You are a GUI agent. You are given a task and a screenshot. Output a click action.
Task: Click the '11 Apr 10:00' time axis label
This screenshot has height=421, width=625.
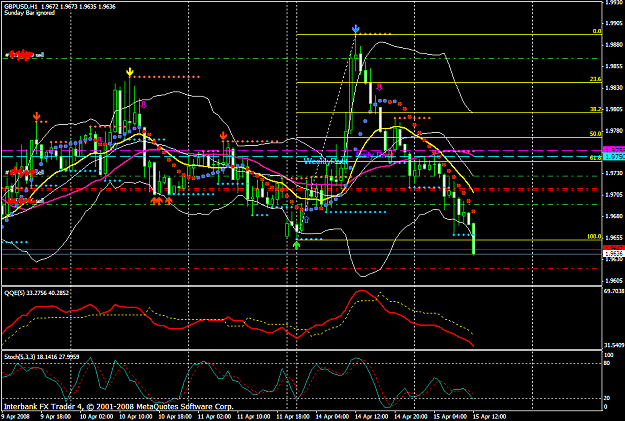pos(254,417)
